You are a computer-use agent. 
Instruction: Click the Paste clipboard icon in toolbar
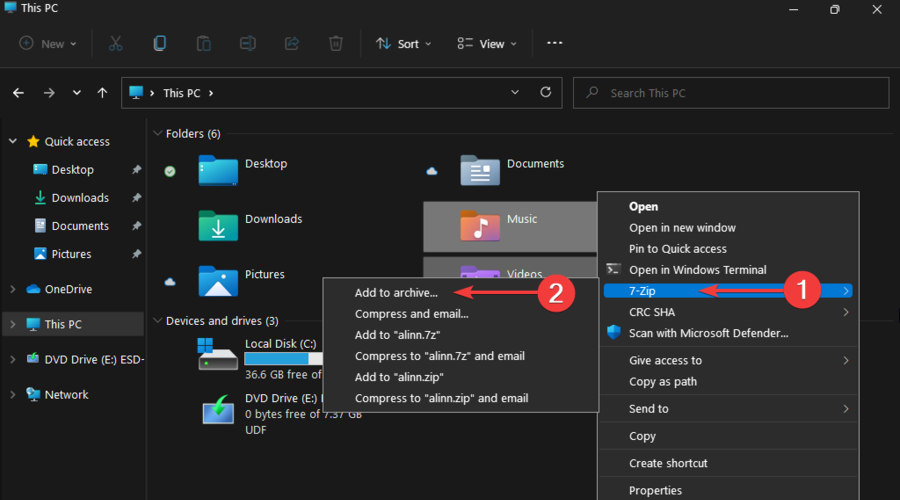204,43
